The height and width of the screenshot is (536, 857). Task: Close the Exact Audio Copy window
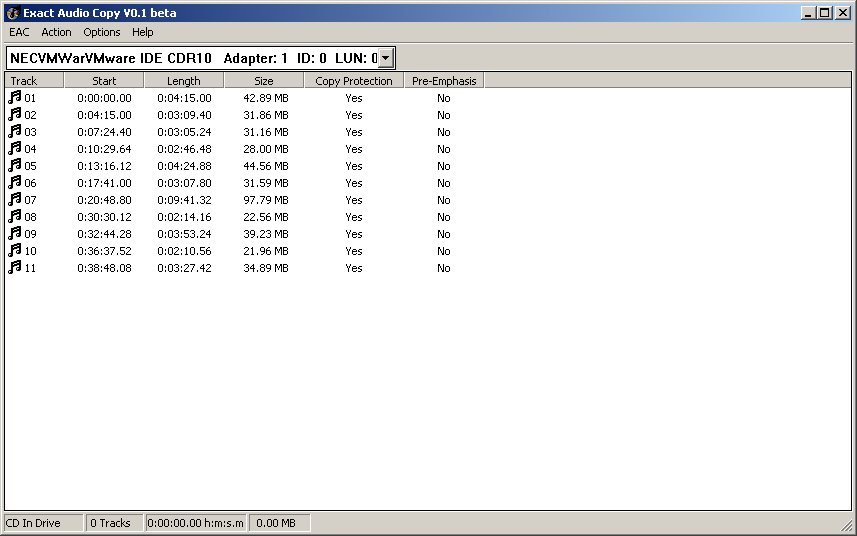tap(843, 13)
